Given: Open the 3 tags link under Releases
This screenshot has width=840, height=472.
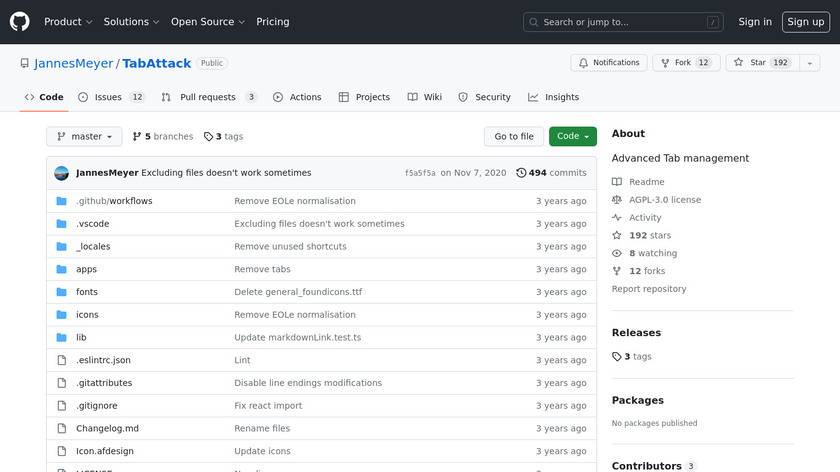Looking at the screenshot, I should (632, 356).
